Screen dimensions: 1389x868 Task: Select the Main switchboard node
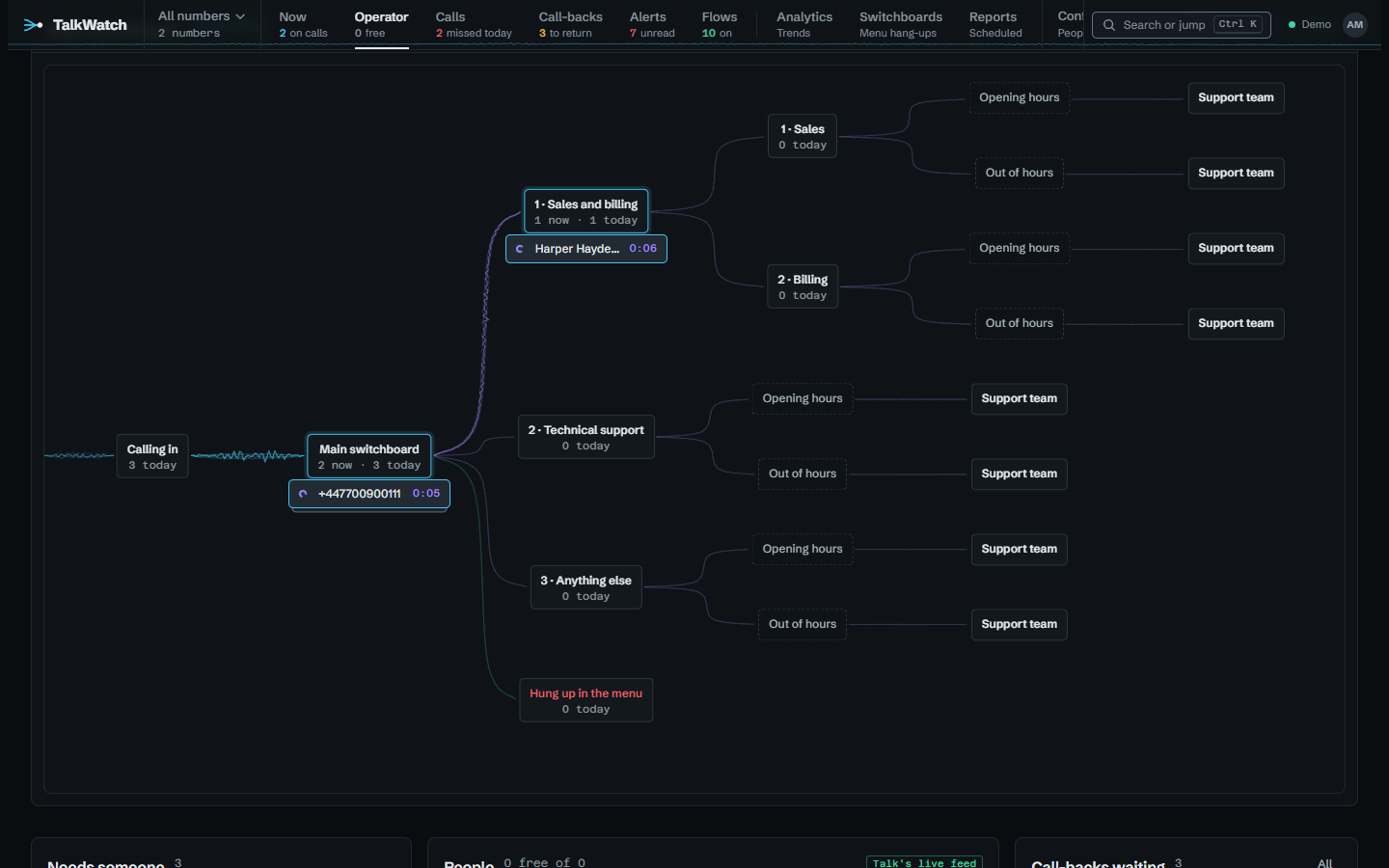[x=368, y=456]
